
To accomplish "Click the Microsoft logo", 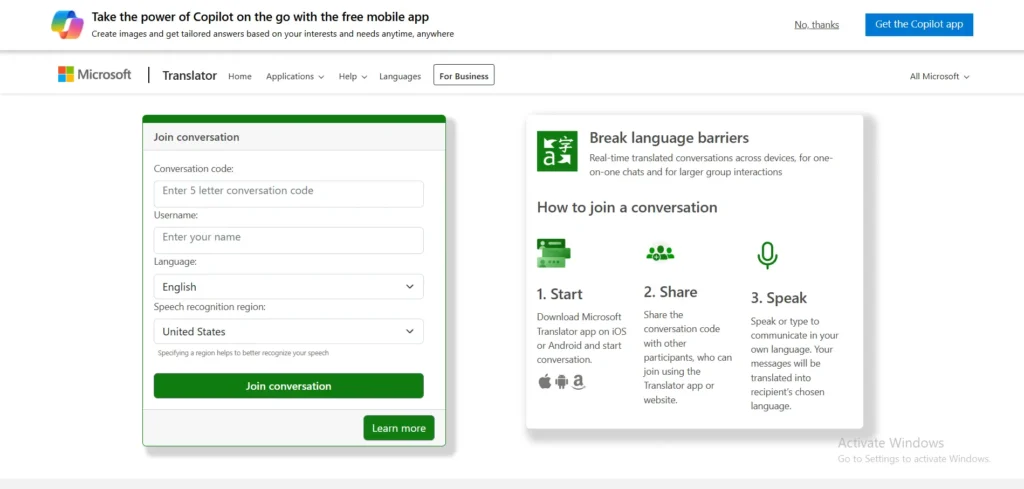I will pyautogui.click(x=95, y=74).
